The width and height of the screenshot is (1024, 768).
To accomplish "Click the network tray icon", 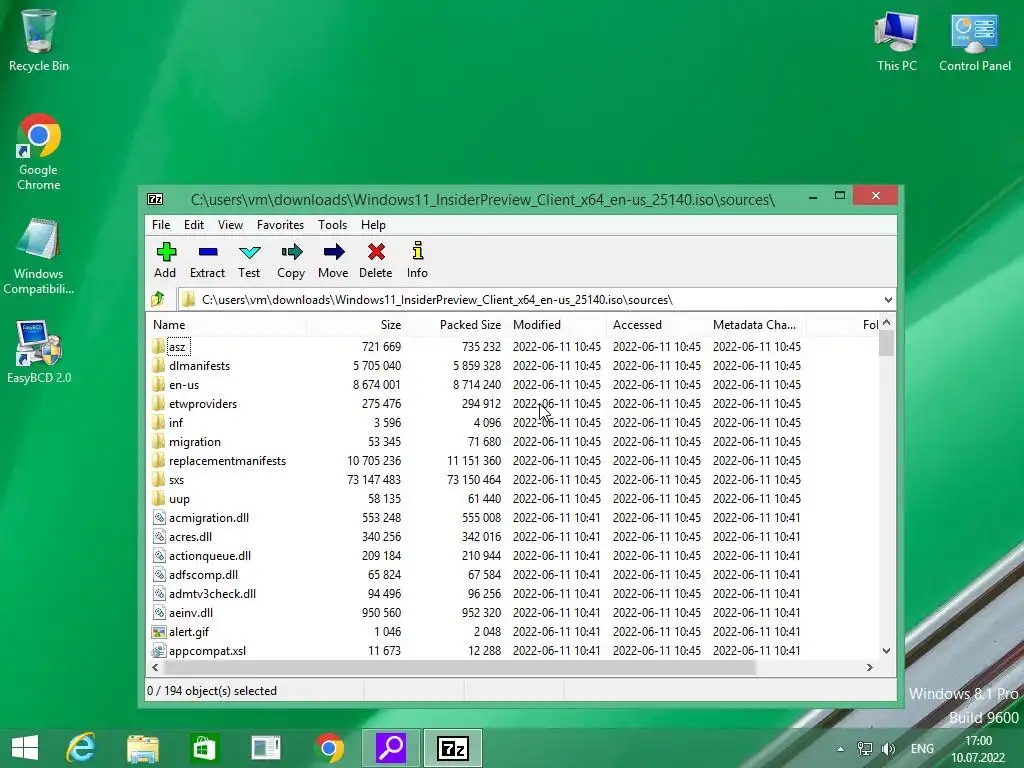I will pyautogui.click(x=865, y=748).
